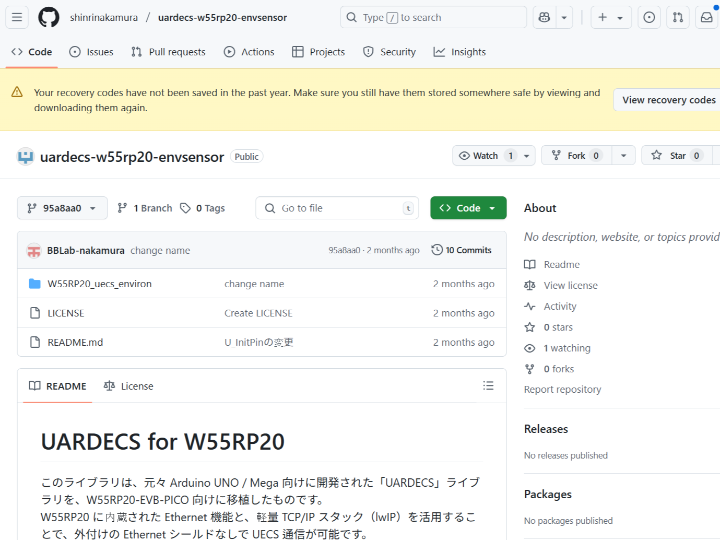
Task: Click BBLab-nakamura avatar image
Action: coord(34,251)
